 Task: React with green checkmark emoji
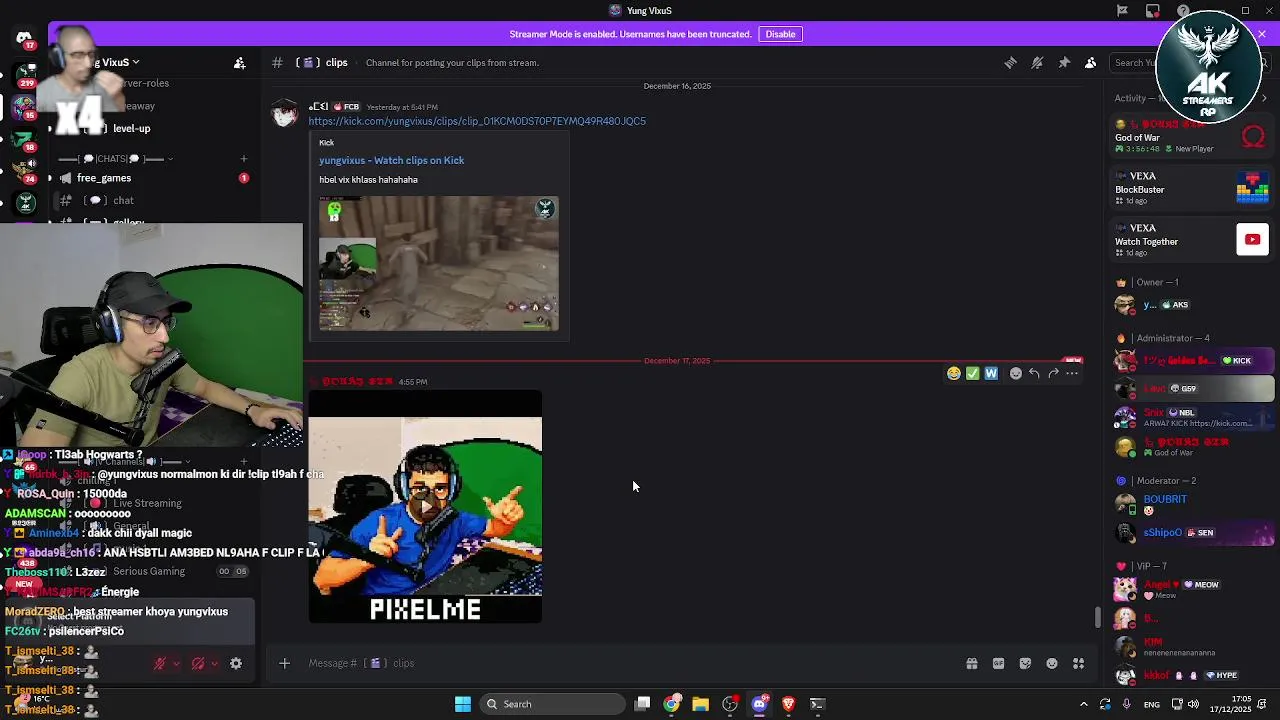click(x=973, y=373)
